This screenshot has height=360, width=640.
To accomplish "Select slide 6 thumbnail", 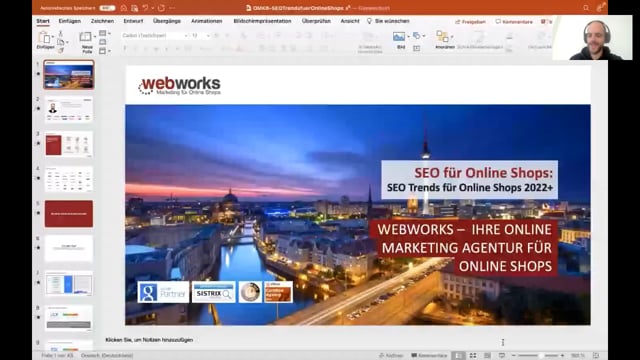I will tap(69, 248).
